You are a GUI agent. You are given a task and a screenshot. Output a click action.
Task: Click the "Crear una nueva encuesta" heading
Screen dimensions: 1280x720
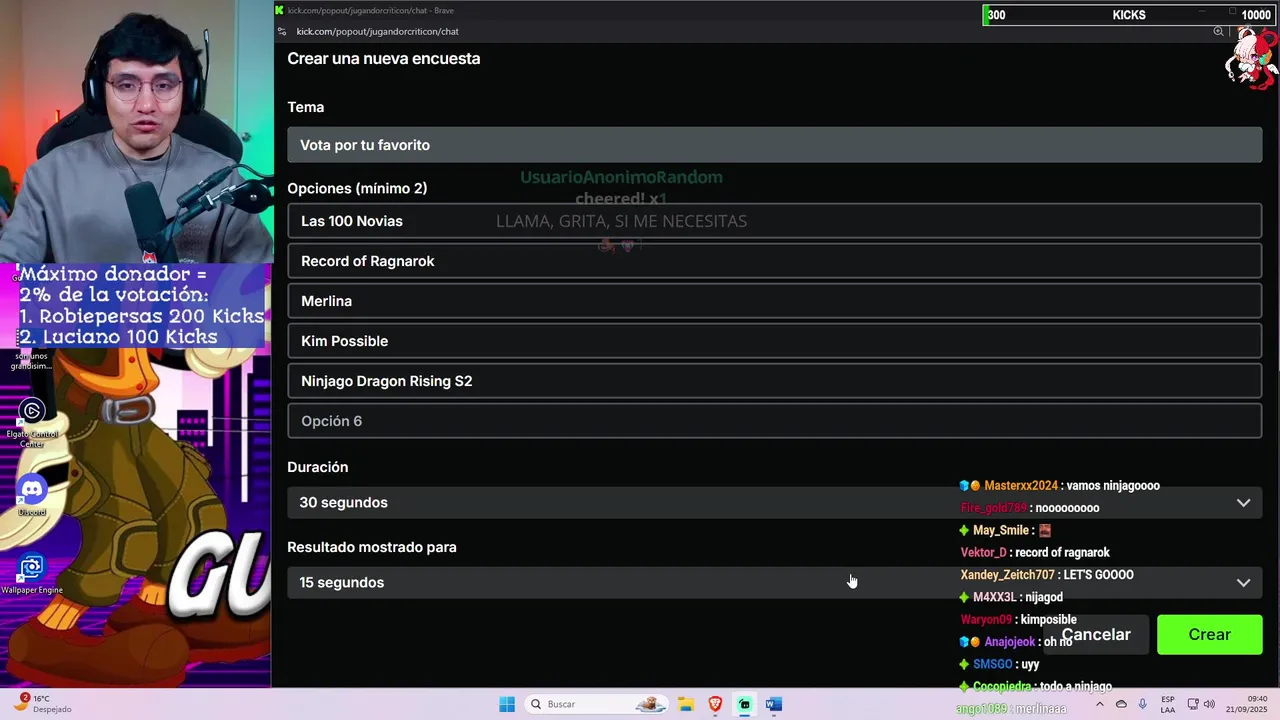384,58
